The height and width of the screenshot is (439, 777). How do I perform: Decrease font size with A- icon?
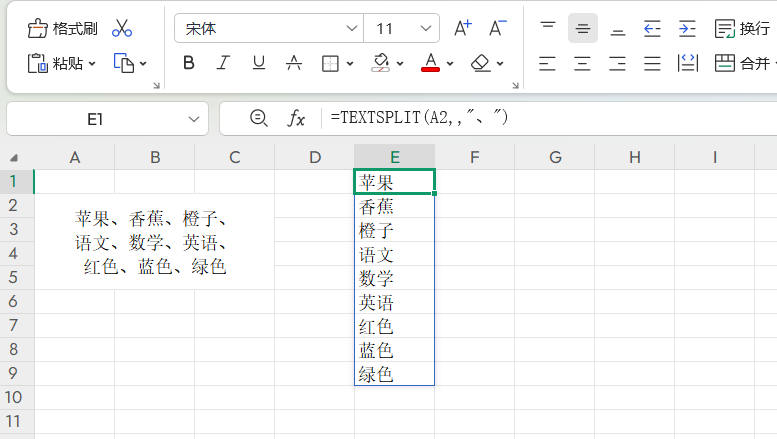pyautogui.click(x=497, y=28)
